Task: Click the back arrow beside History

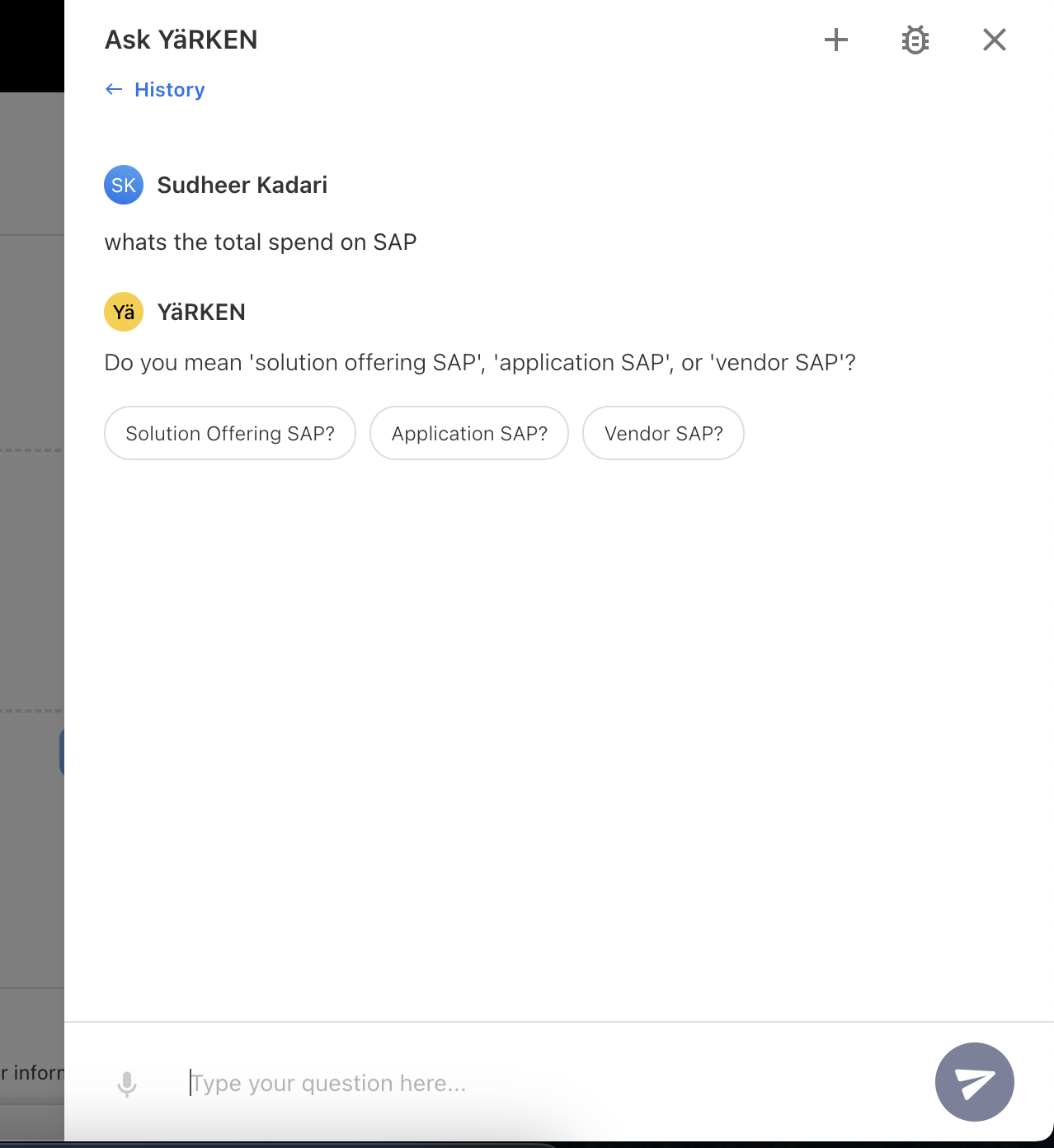Action: tap(113, 89)
